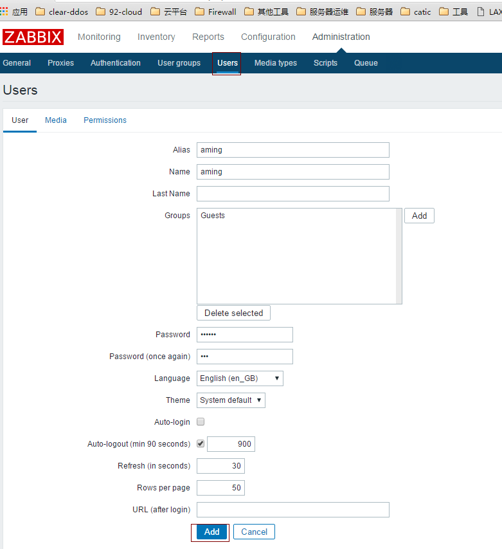502x549 pixels.
Task: Click the Groups list scrollbar
Action: tap(399, 256)
